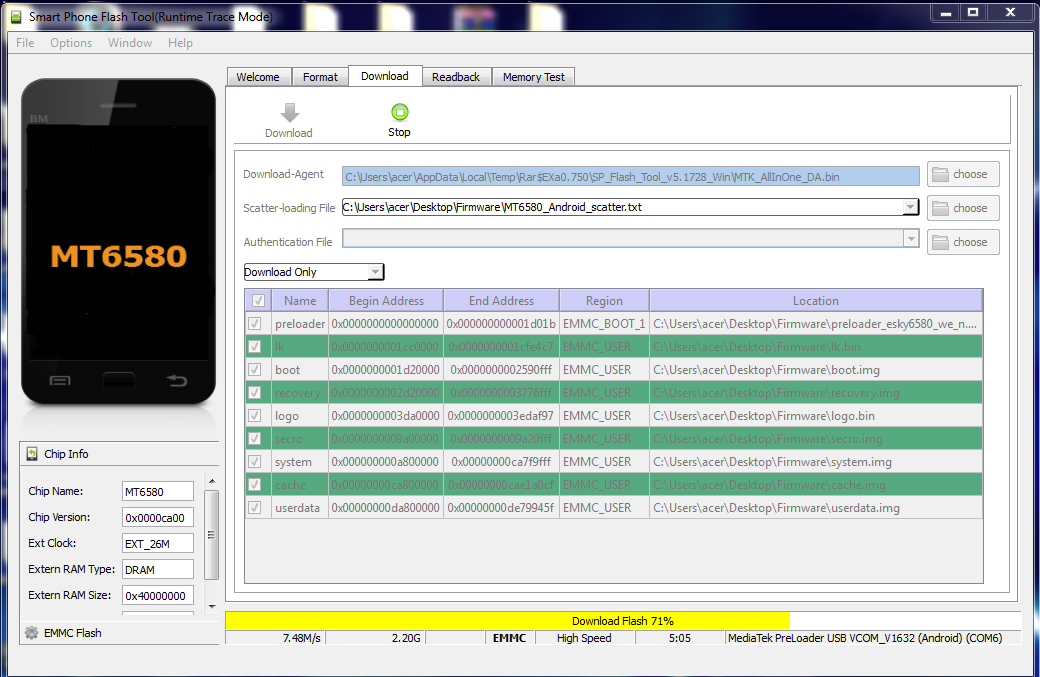Click the Download arrow icon

point(289,113)
